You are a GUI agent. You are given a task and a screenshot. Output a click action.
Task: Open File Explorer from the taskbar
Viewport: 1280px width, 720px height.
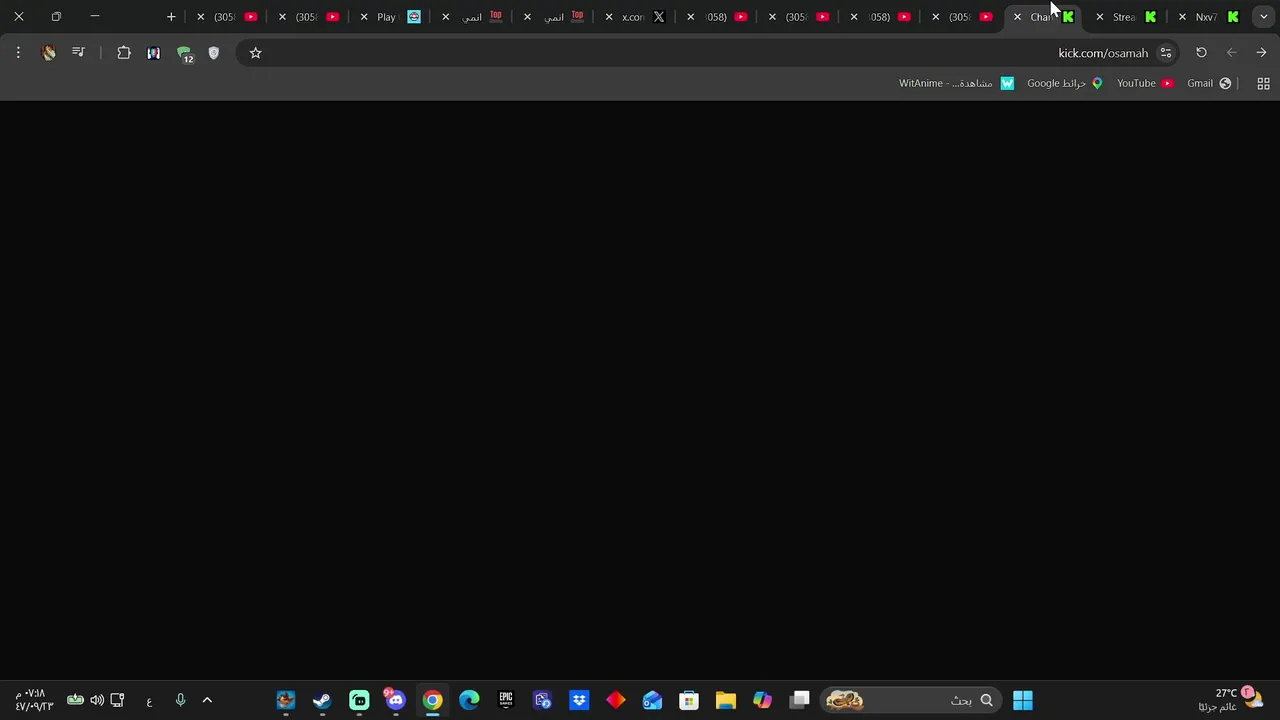(x=725, y=700)
